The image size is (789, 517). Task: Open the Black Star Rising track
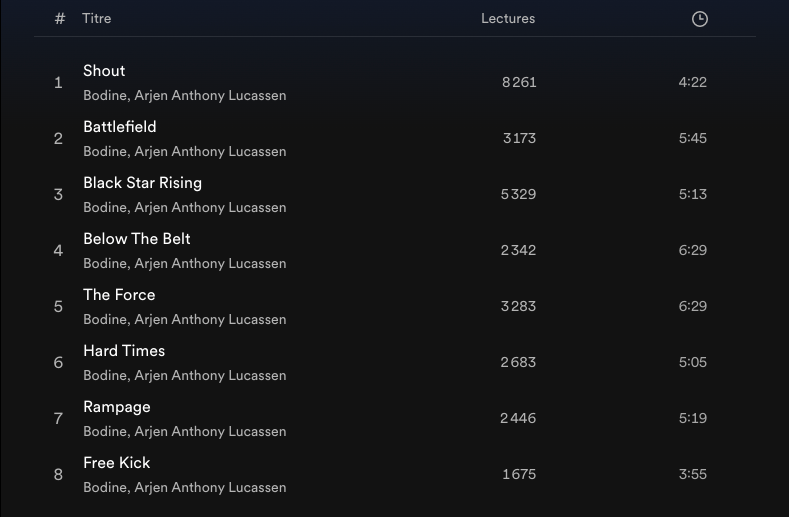click(x=142, y=183)
